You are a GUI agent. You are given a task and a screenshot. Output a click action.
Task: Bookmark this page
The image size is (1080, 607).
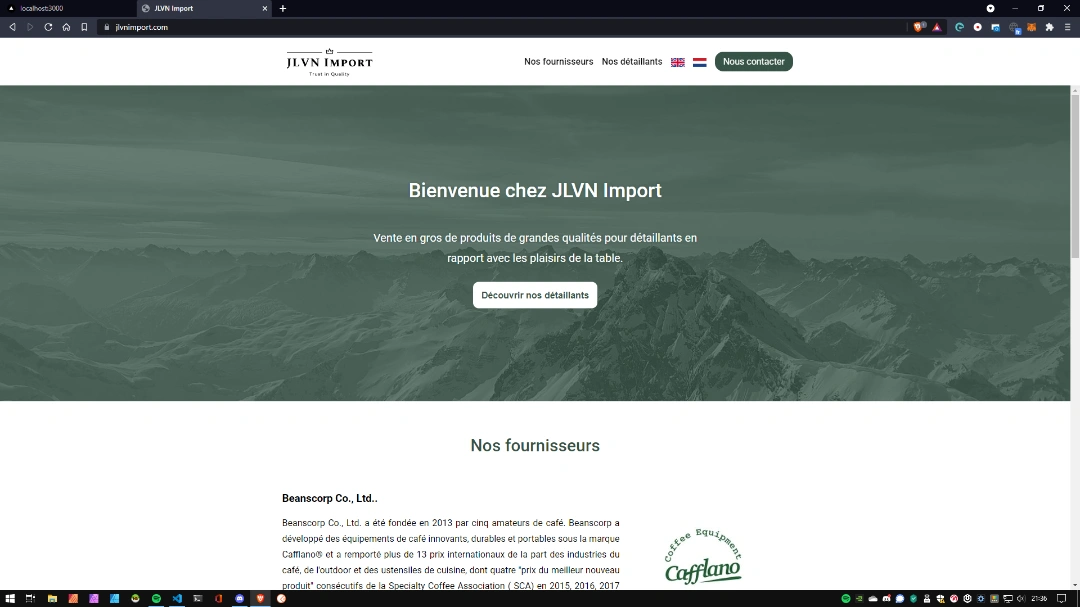(84, 27)
